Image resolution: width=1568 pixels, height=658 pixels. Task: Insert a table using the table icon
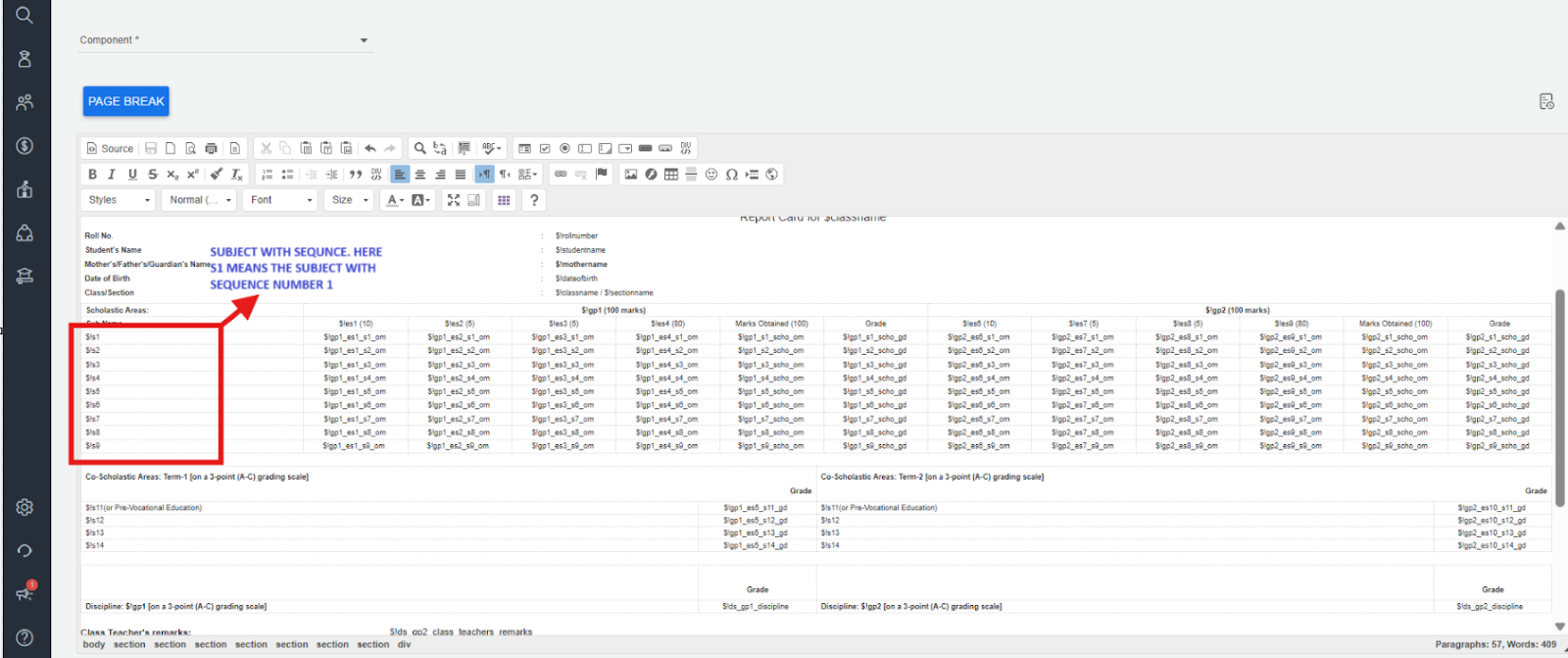670,175
